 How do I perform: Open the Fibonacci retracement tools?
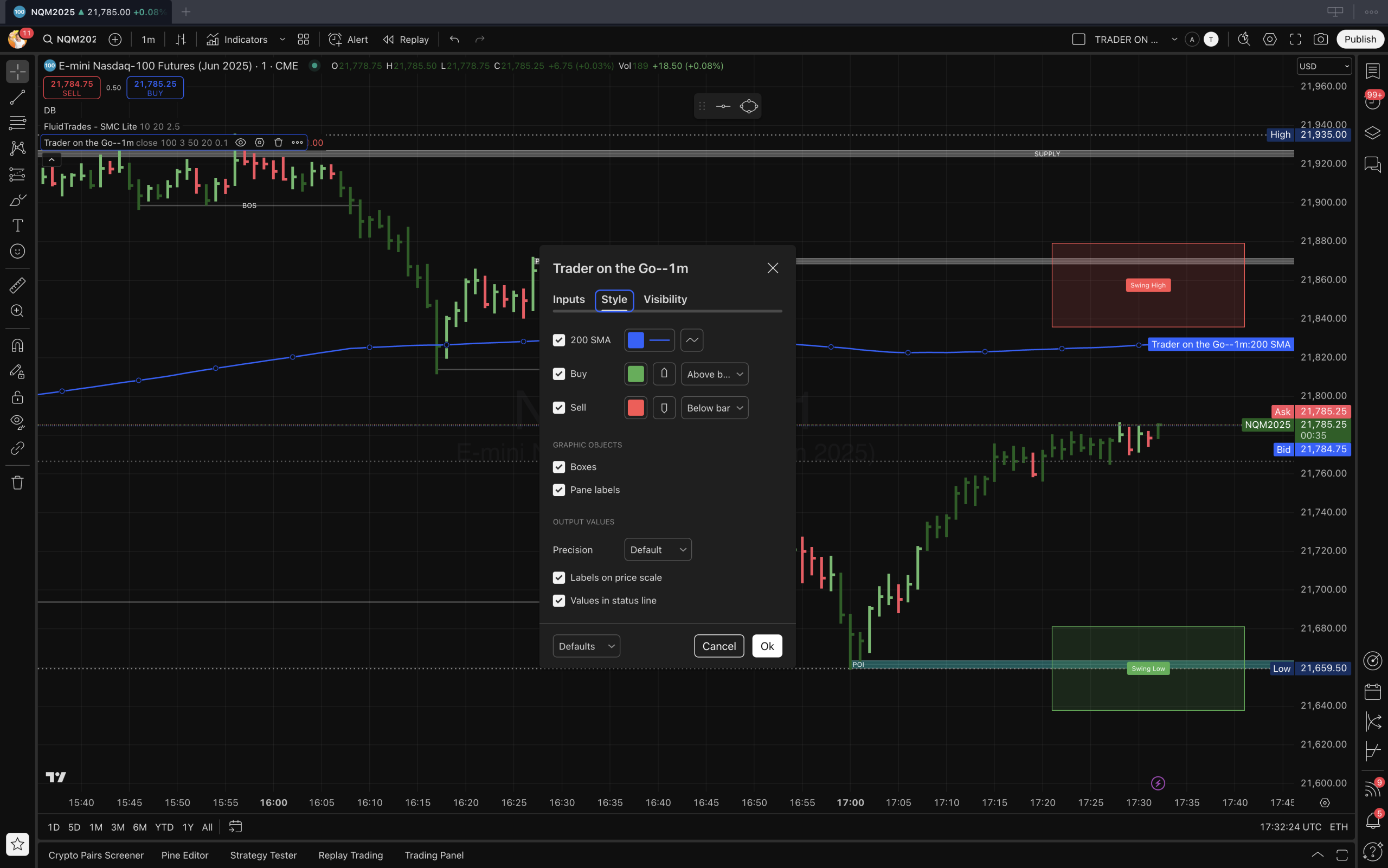(18, 123)
